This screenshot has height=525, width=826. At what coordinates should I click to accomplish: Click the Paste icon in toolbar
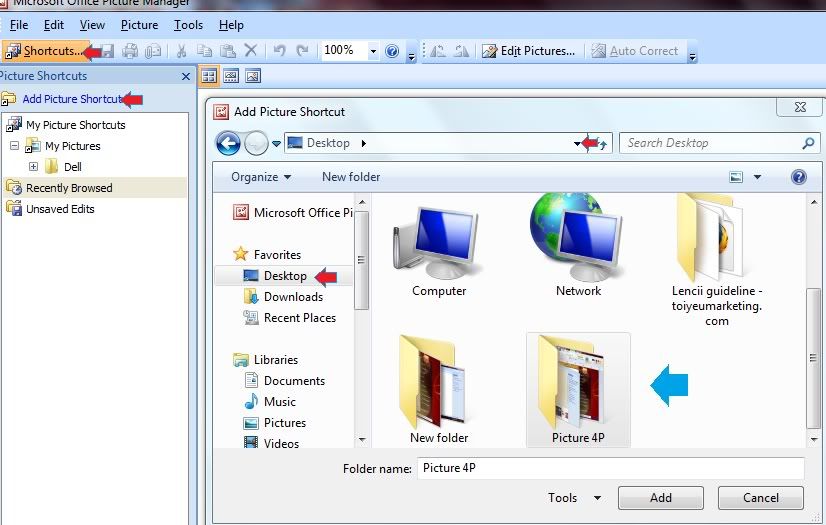pyautogui.click(x=228, y=51)
